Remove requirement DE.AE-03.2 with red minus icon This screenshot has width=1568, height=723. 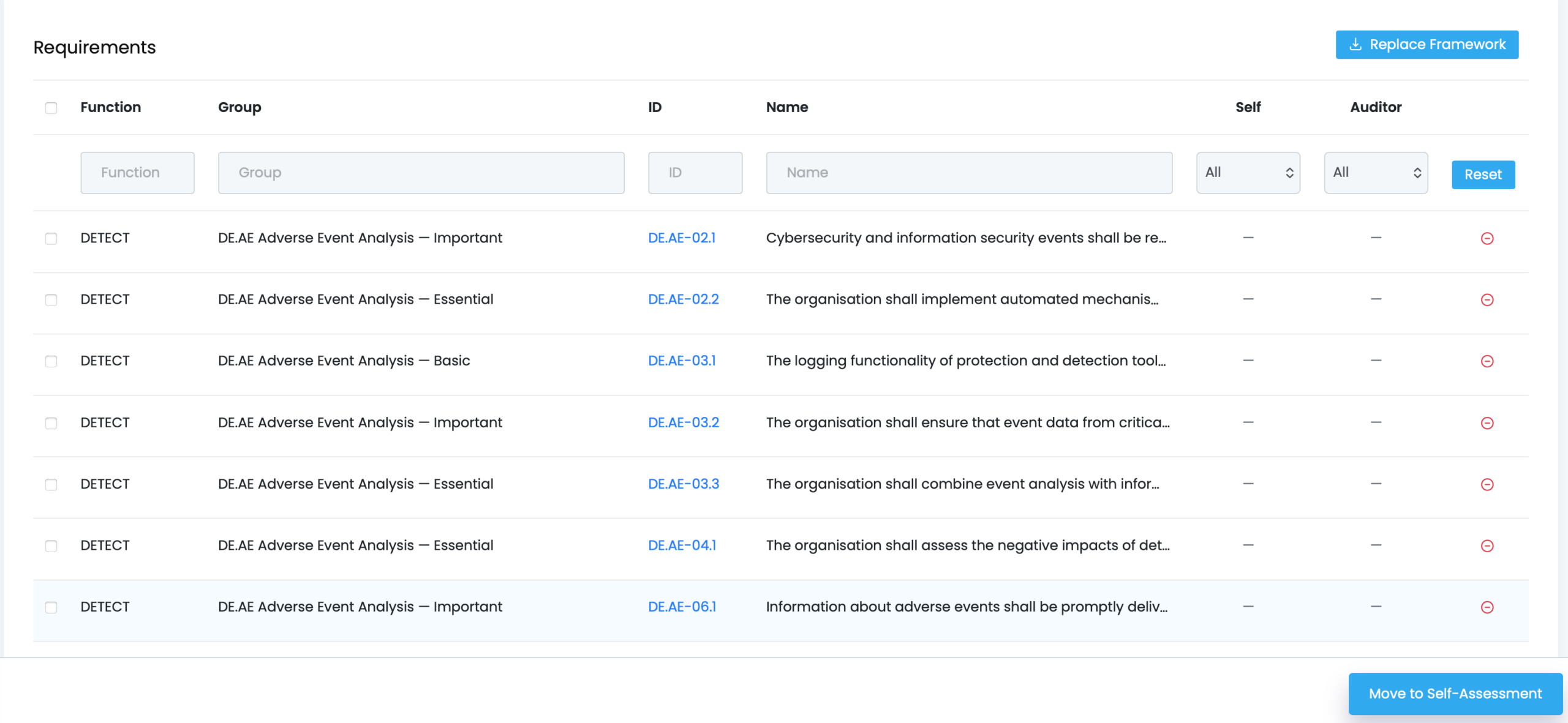[x=1487, y=423]
